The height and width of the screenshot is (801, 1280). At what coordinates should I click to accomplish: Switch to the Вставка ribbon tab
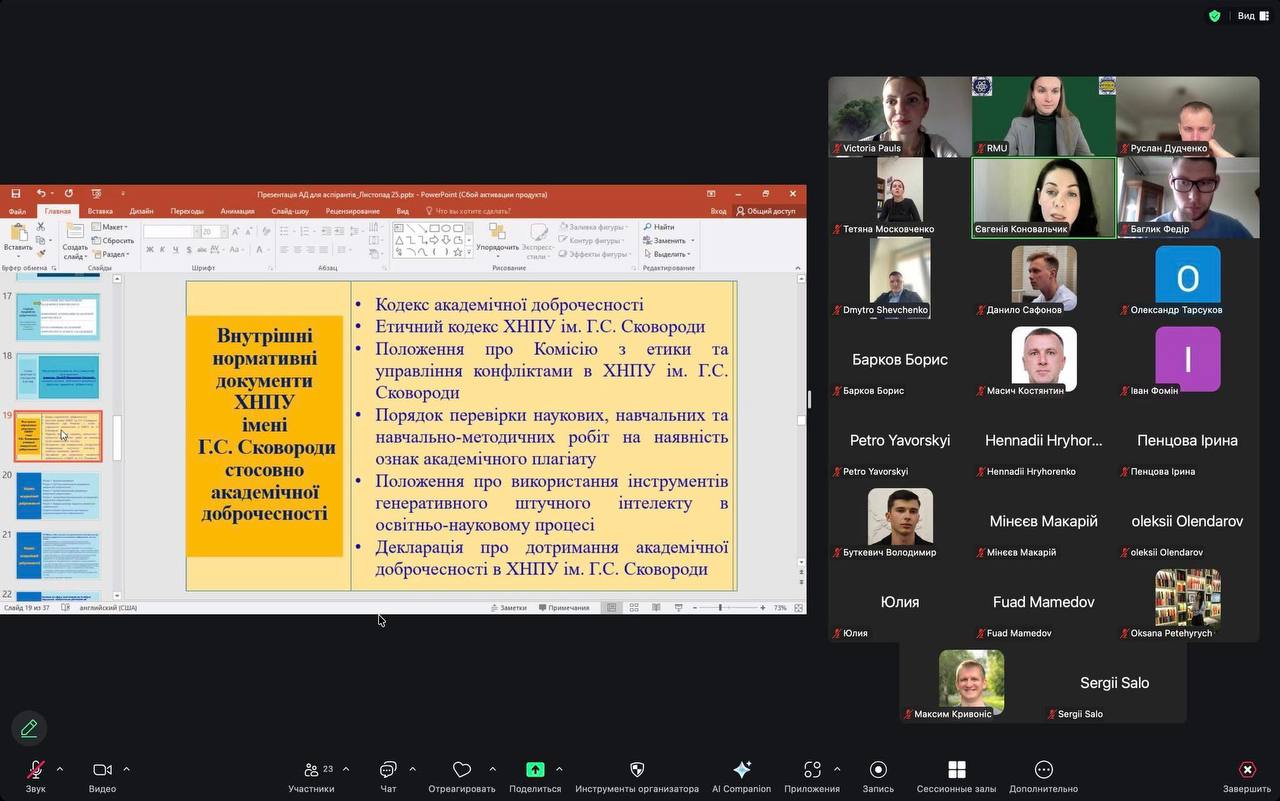click(x=100, y=211)
